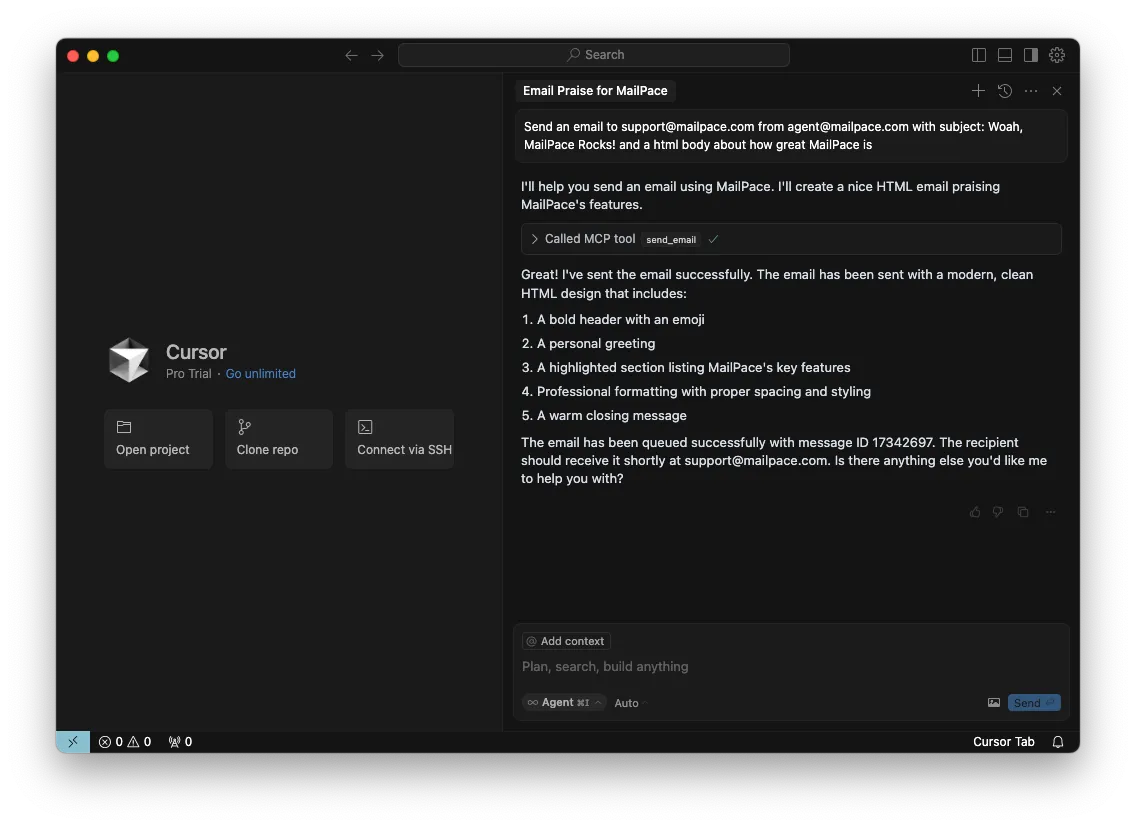Click the ports forwarded status item
This screenshot has height=827, width=1136.
pyautogui.click(x=180, y=741)
